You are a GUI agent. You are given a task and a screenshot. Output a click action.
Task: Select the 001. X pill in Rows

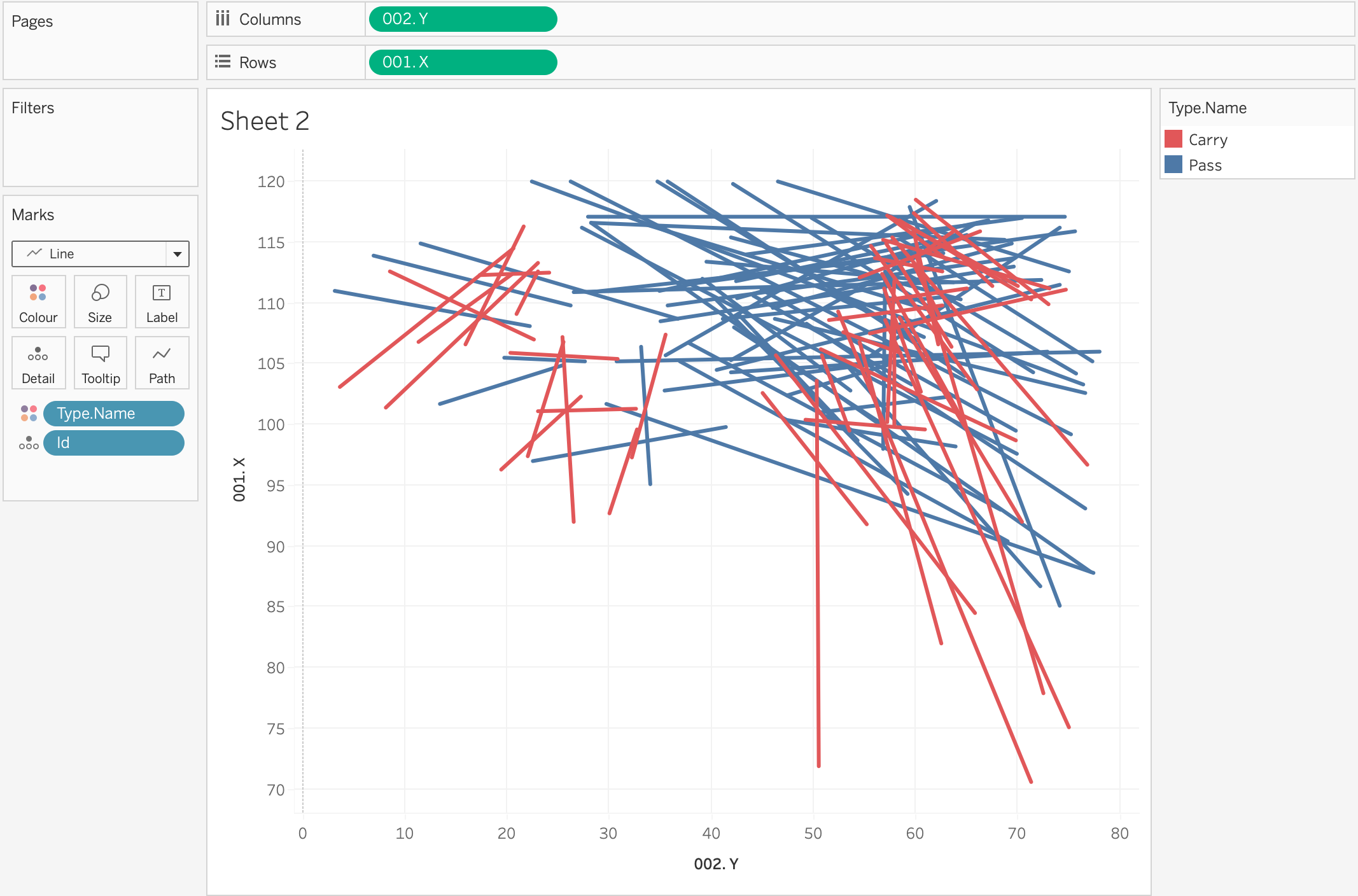coord(463,62)
